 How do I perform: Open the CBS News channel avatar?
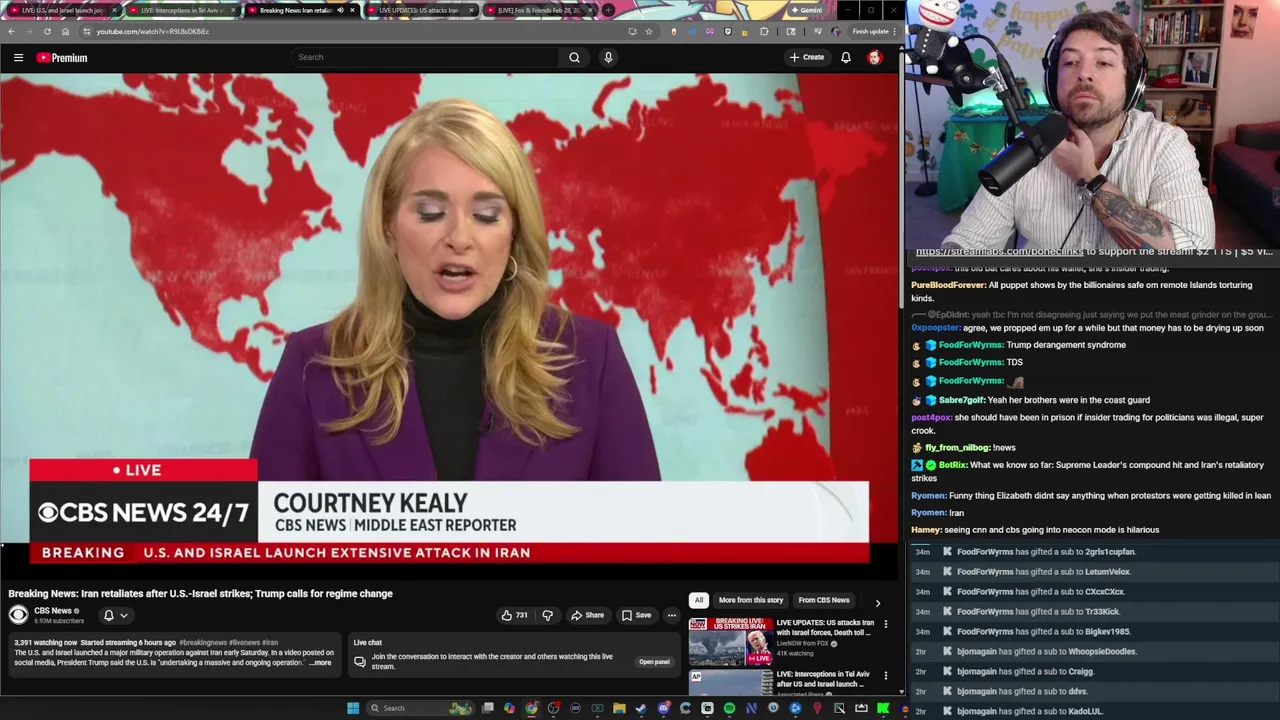[x=18, y=615]
